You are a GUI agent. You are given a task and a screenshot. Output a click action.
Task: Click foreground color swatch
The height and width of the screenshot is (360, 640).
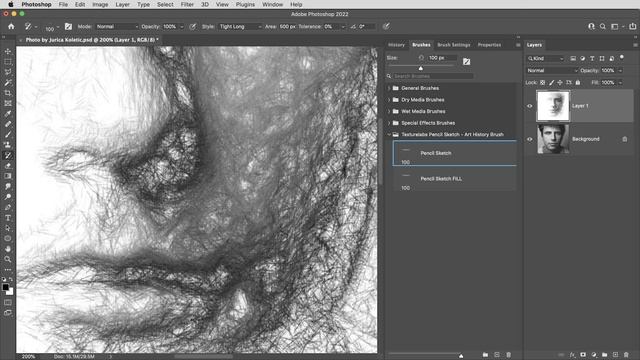click(5, 287)
